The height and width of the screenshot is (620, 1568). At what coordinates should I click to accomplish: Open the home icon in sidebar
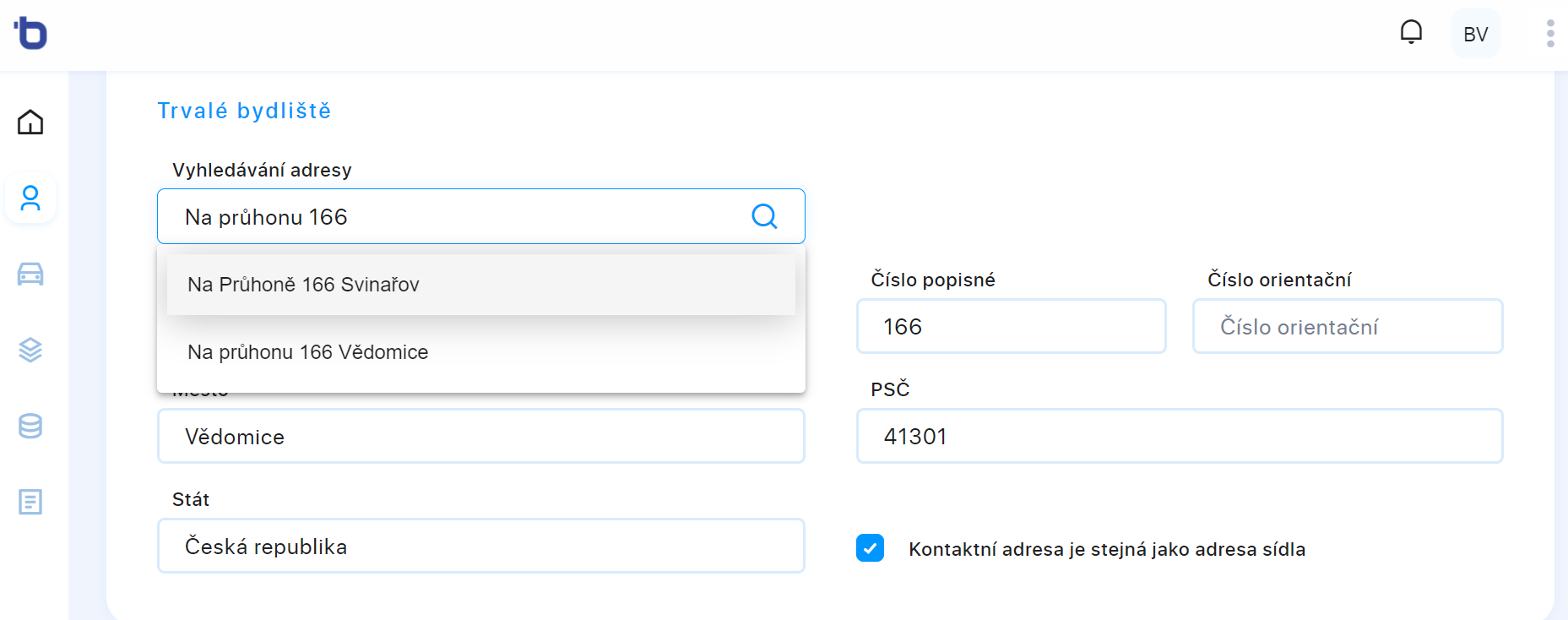[30, 122]
